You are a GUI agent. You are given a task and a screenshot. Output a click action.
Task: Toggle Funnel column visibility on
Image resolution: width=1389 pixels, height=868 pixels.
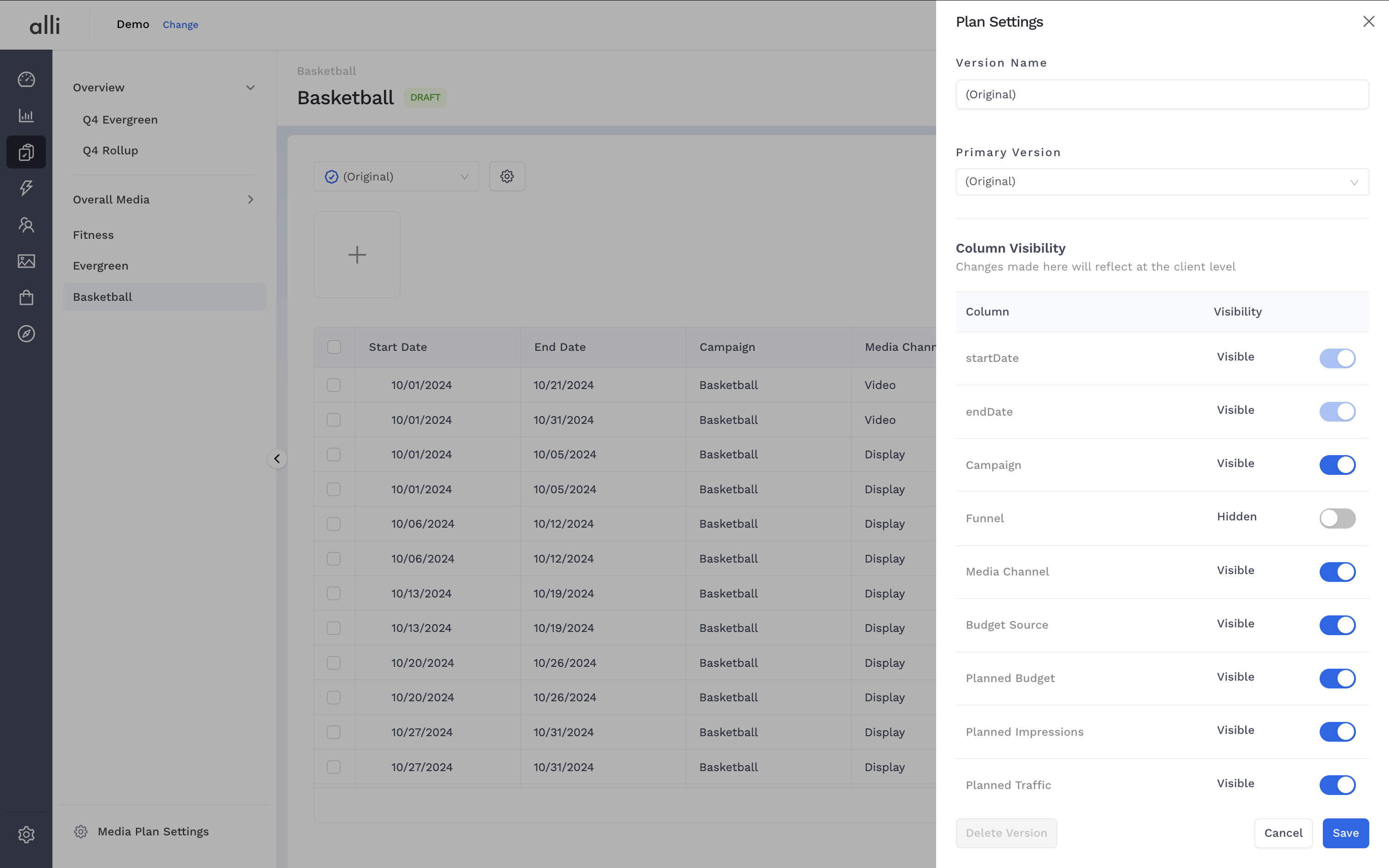(1337, 519)
